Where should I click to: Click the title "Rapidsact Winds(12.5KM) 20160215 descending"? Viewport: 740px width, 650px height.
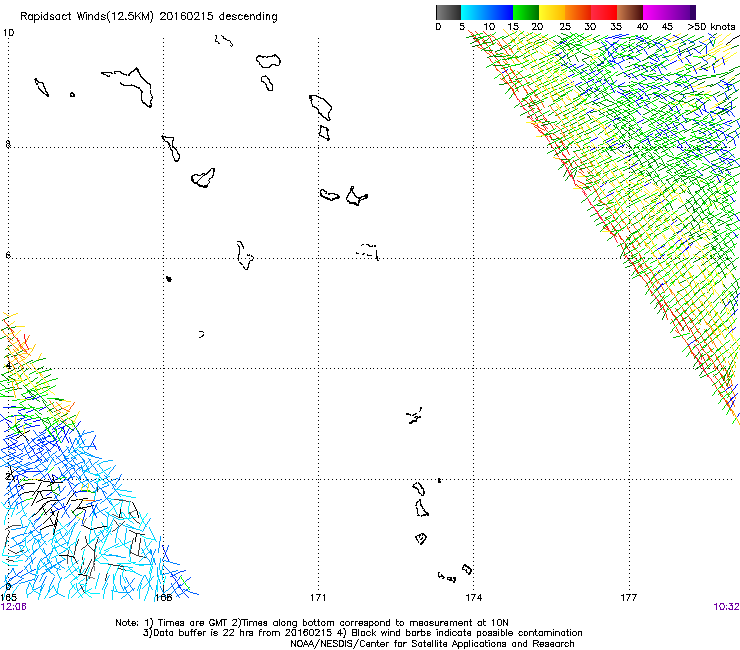149,17
